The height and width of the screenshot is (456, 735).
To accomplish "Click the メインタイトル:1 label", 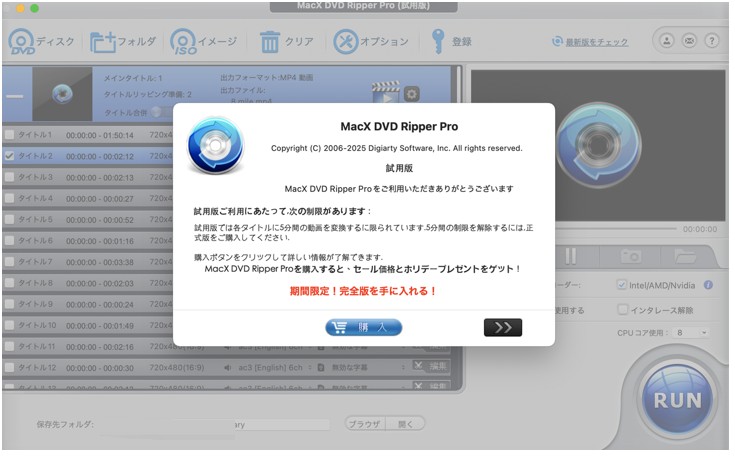I will (x=133, y=78).
